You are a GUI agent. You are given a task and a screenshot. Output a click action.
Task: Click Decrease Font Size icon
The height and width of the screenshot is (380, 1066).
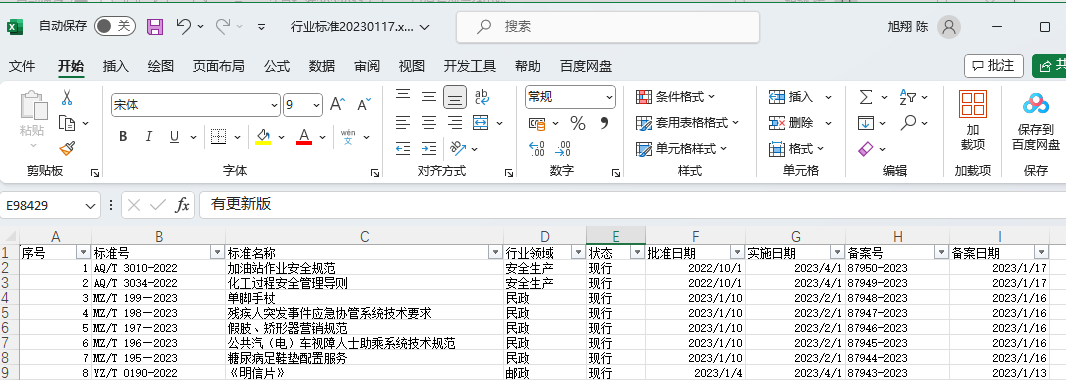click(364, 105)
